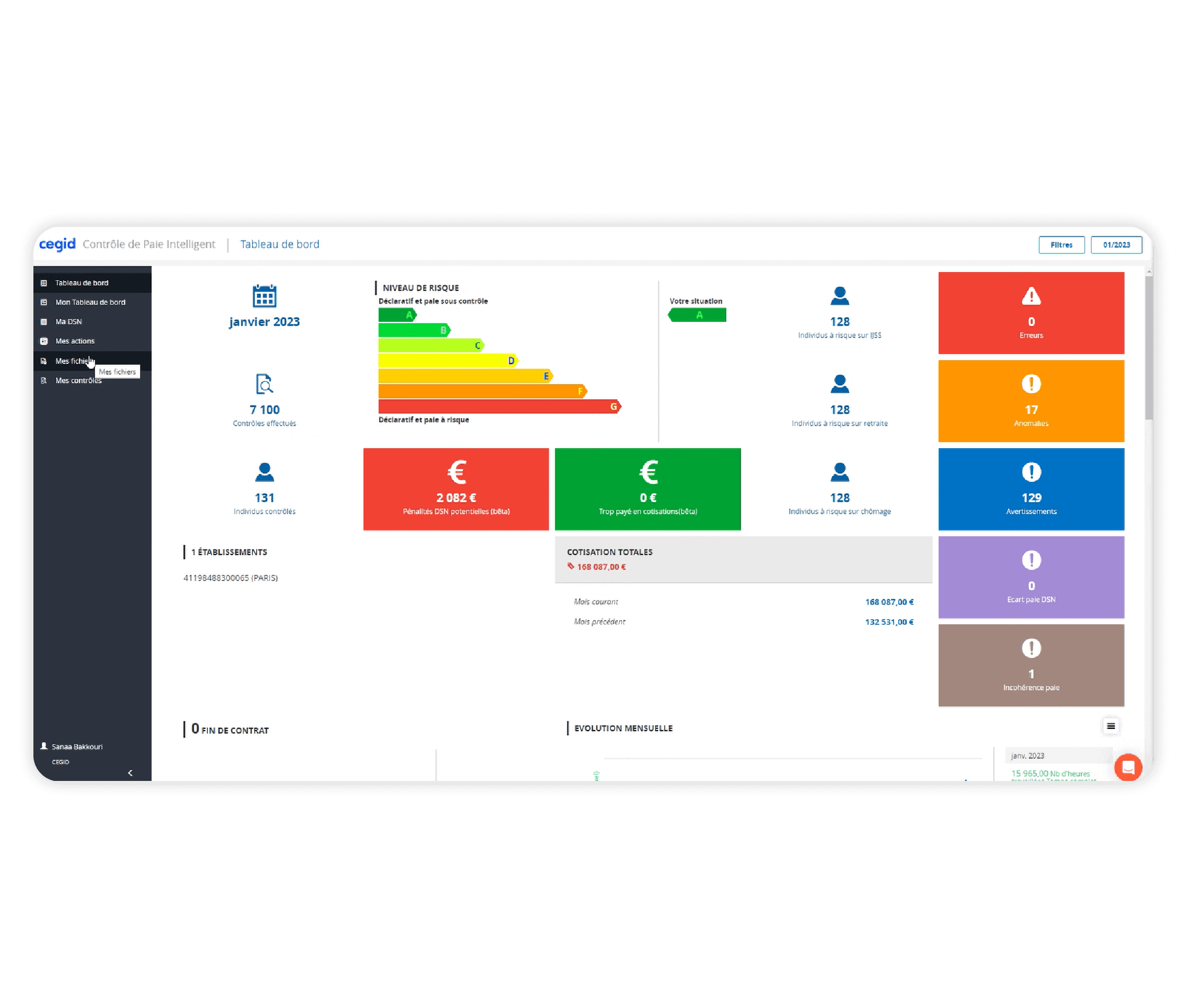The height and width of the screenshot is (1008, 1188).
Task: Click the page vertical scrollbar
Action: [1149, 347]
